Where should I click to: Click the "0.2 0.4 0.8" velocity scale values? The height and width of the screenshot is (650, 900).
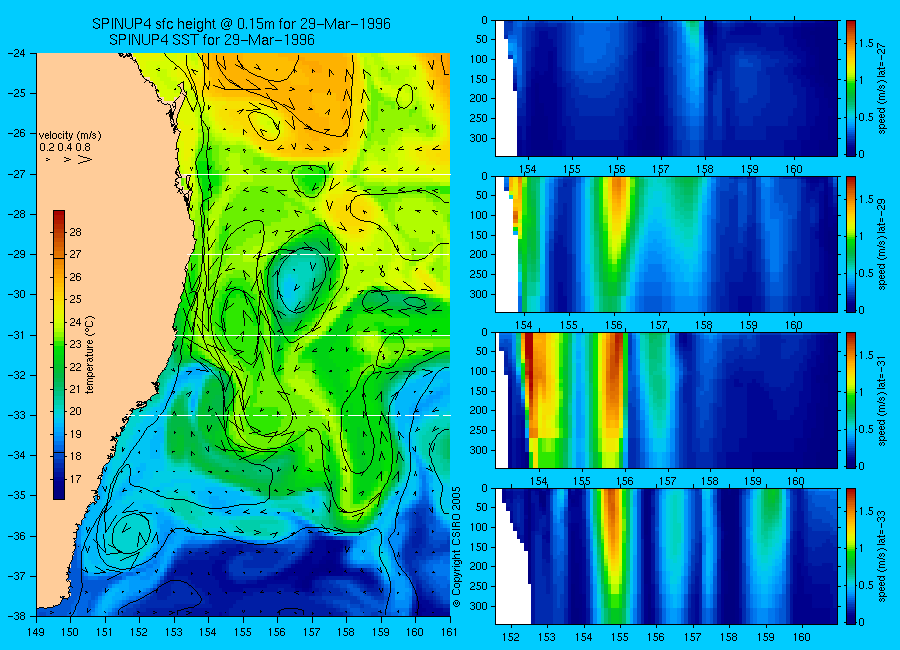(x=65, y=148)
